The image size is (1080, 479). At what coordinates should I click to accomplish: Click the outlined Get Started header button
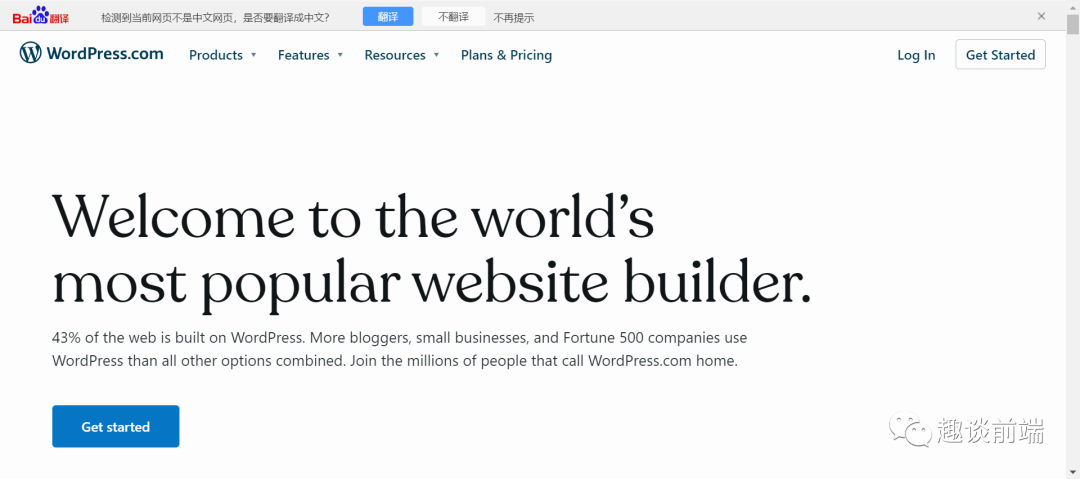tap(1000, 54)
